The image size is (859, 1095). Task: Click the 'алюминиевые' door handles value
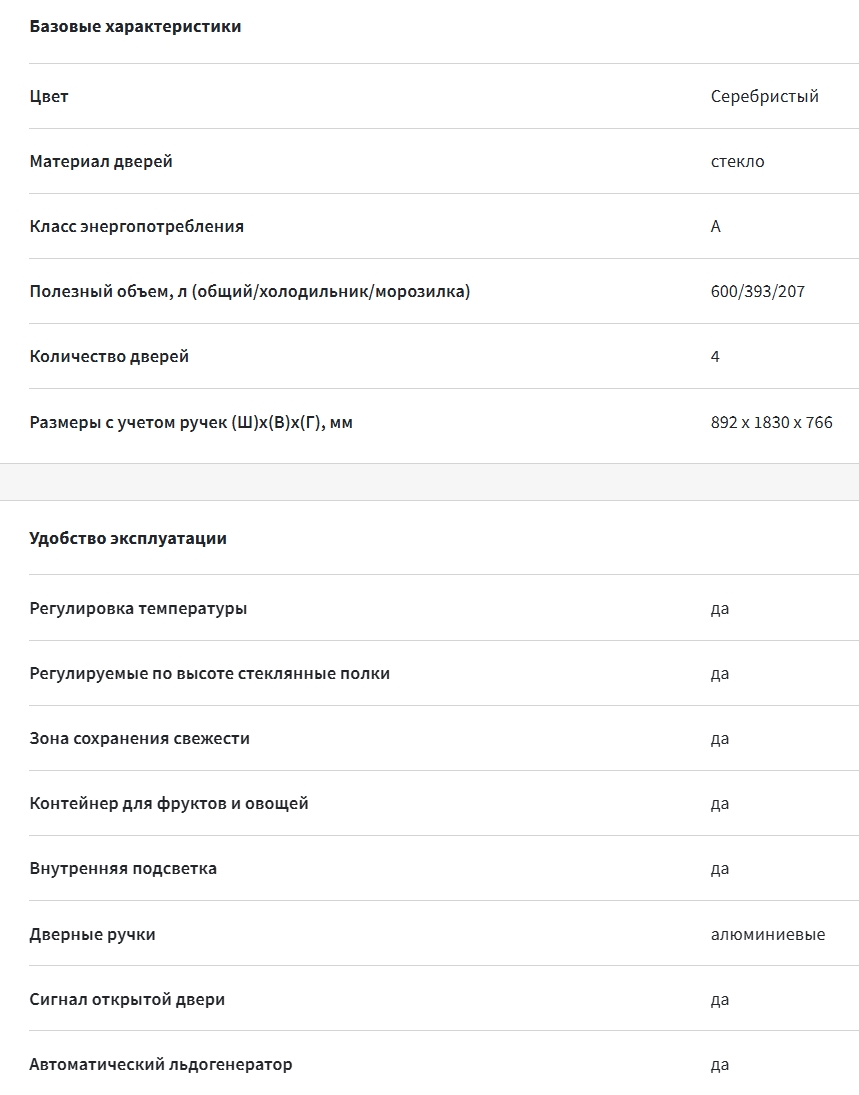point(768,934)
